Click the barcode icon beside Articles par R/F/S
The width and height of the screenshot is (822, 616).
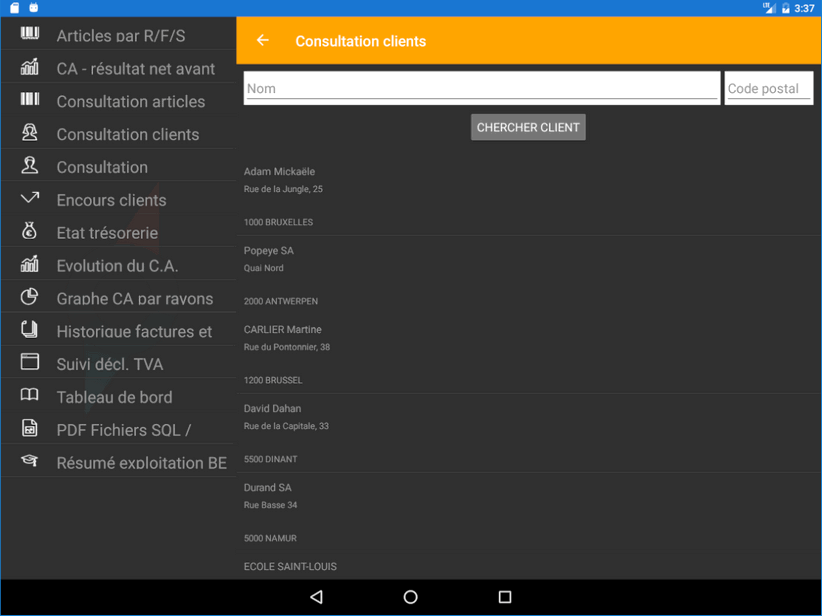point(30,35)
